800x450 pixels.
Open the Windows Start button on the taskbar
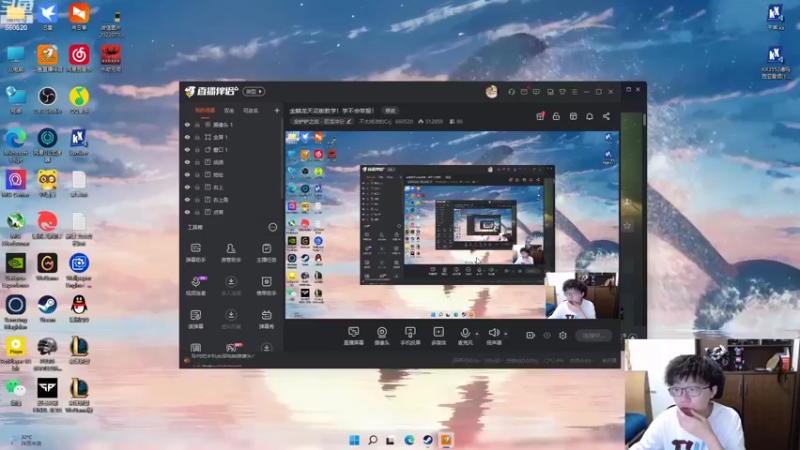(x=354, y=440)
